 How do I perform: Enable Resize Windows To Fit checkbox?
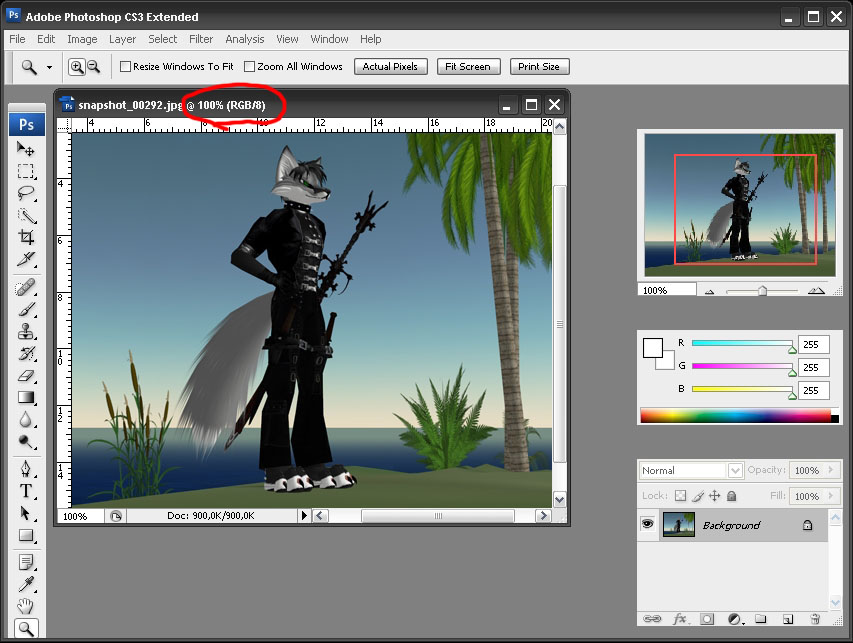pos(126,67)
